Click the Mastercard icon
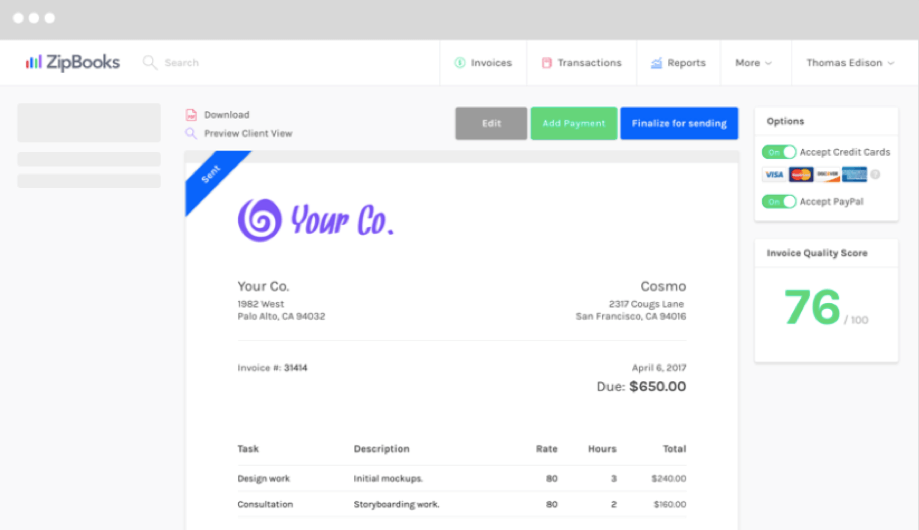Viewport: 919px width, 530px height. (801, 175)
